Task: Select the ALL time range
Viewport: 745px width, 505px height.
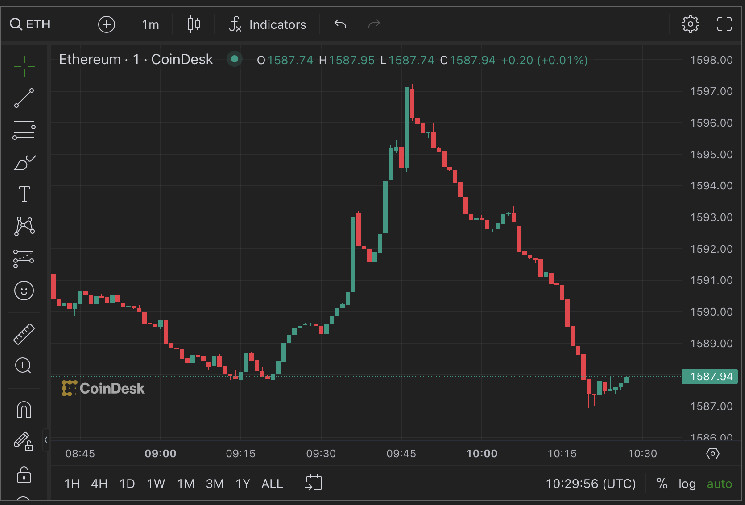Action: pyautogui.click(x=272, y=484)
